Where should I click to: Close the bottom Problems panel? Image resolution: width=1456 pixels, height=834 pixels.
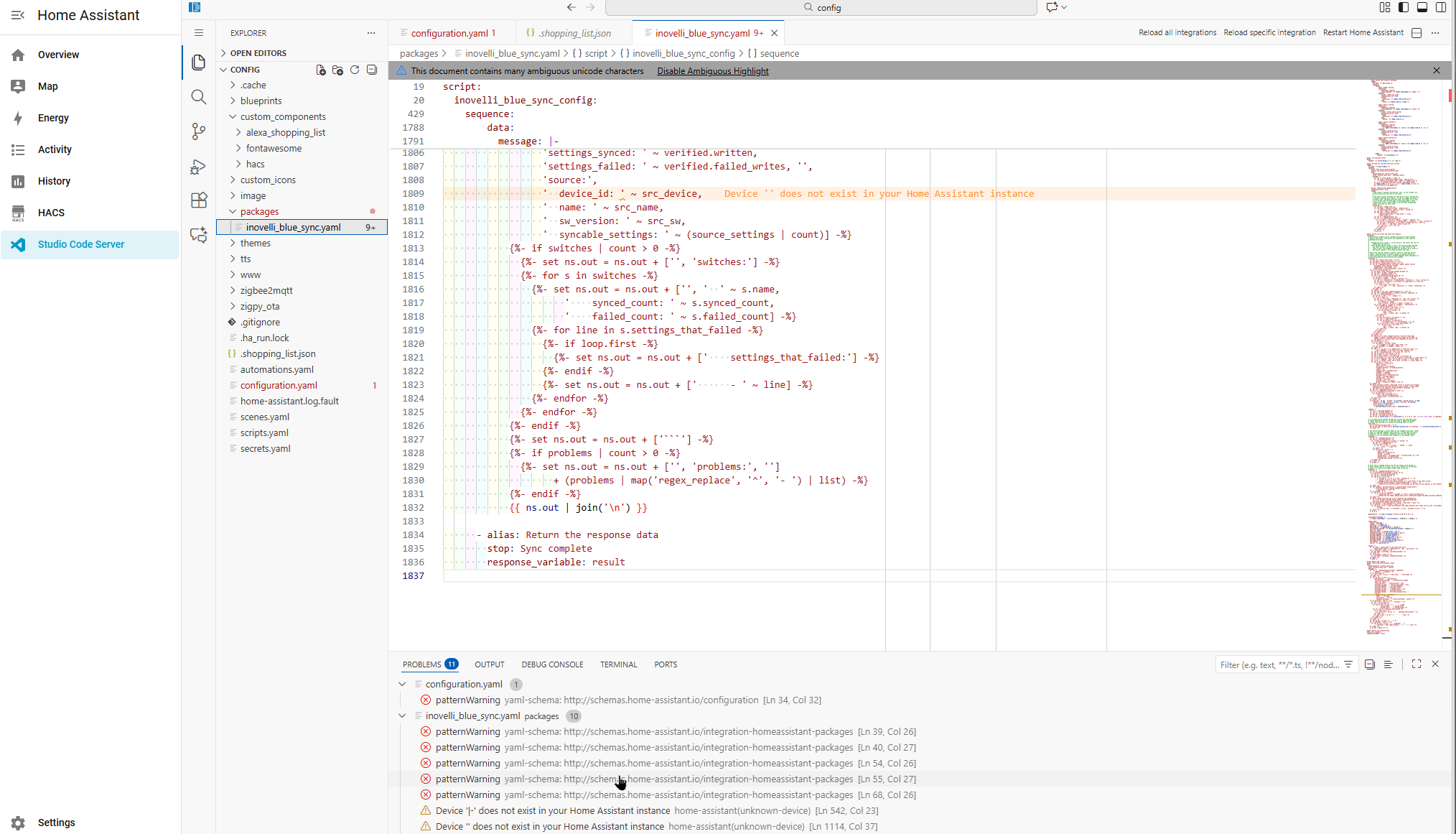coord(1435,664)
